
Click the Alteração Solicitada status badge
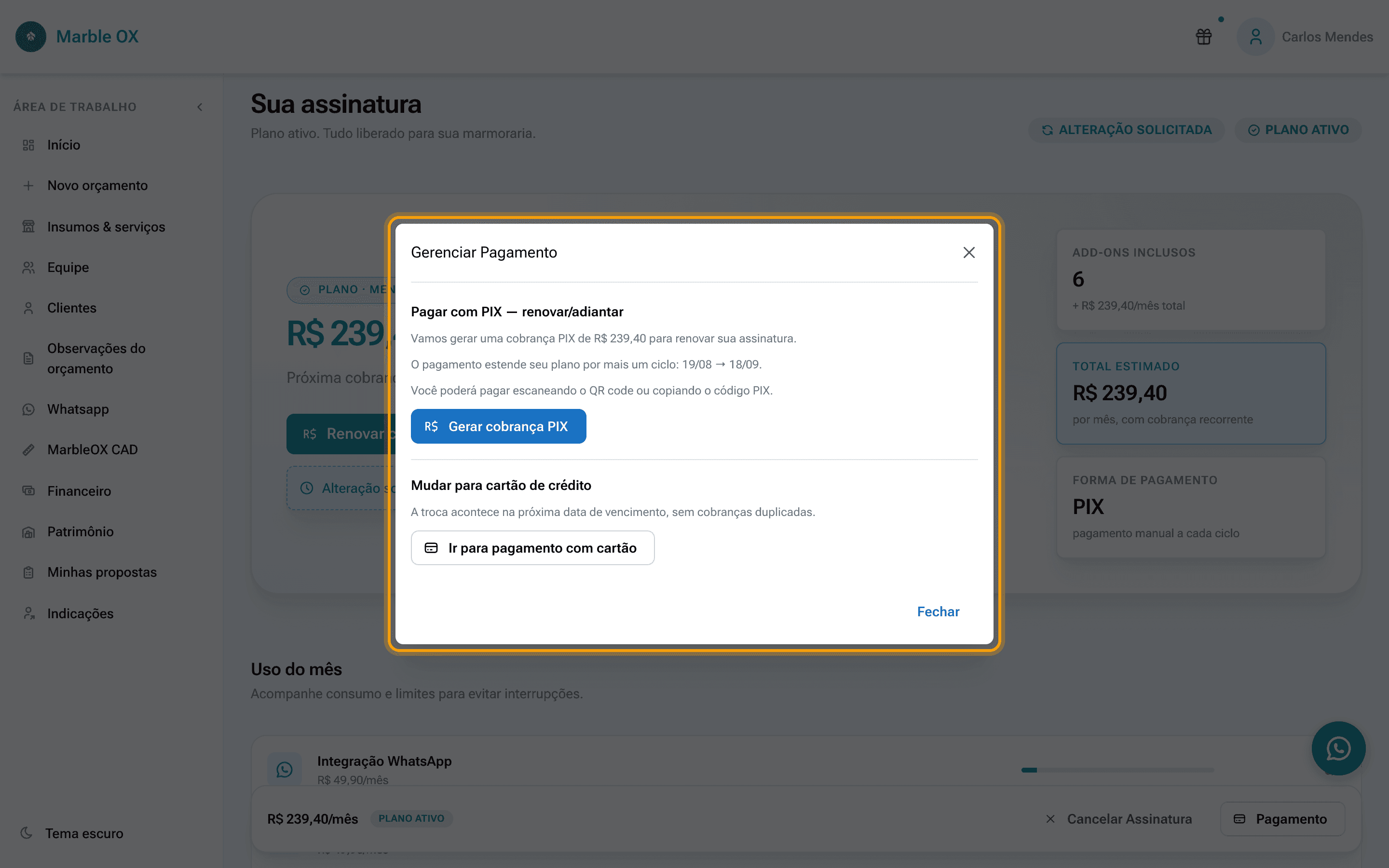point(1126,130)
